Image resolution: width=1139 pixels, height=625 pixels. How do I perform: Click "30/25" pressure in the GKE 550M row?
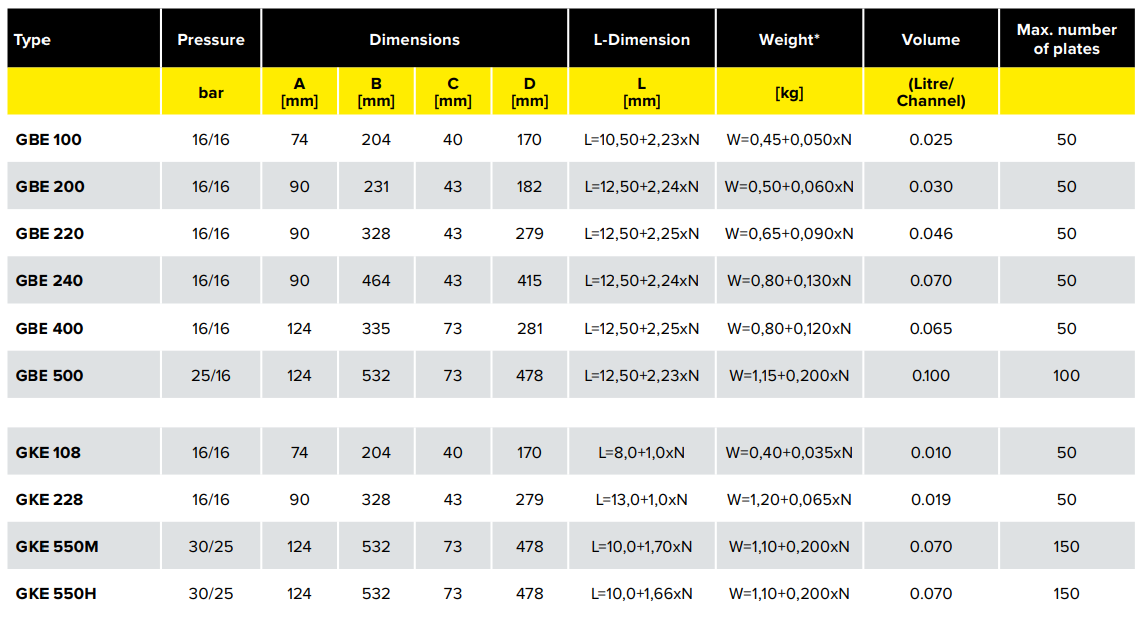(x=211, y=547)
